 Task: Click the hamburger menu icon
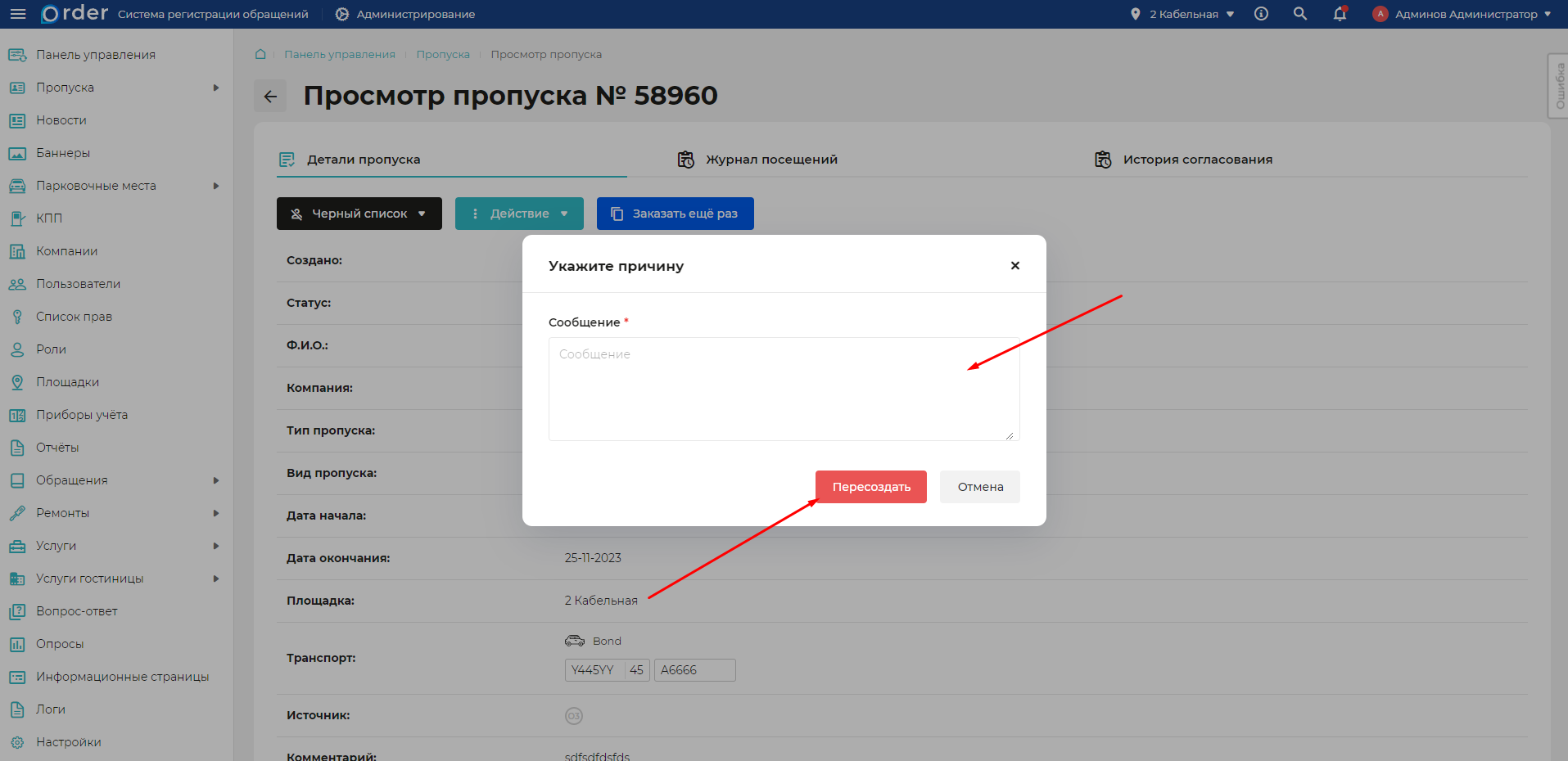18,14
